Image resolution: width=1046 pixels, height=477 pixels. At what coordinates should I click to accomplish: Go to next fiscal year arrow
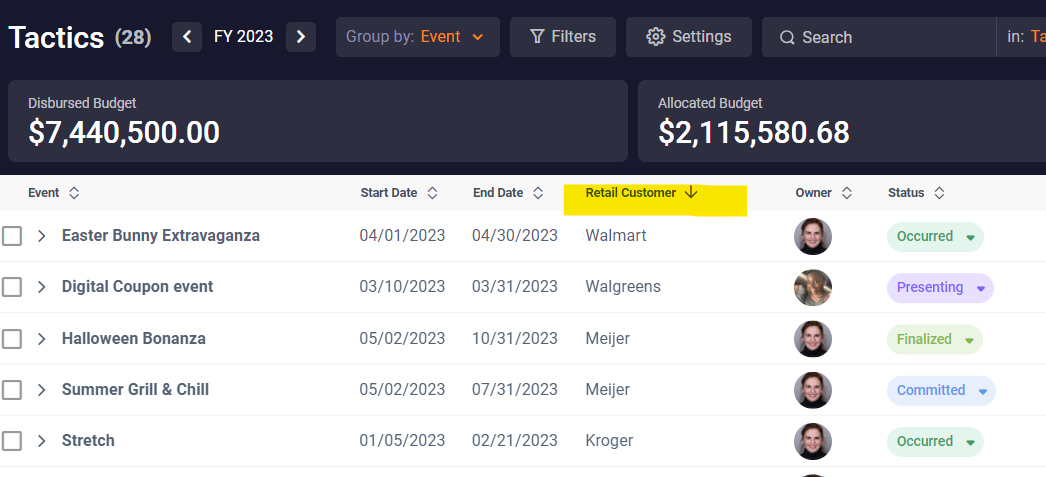coord(301,37)
